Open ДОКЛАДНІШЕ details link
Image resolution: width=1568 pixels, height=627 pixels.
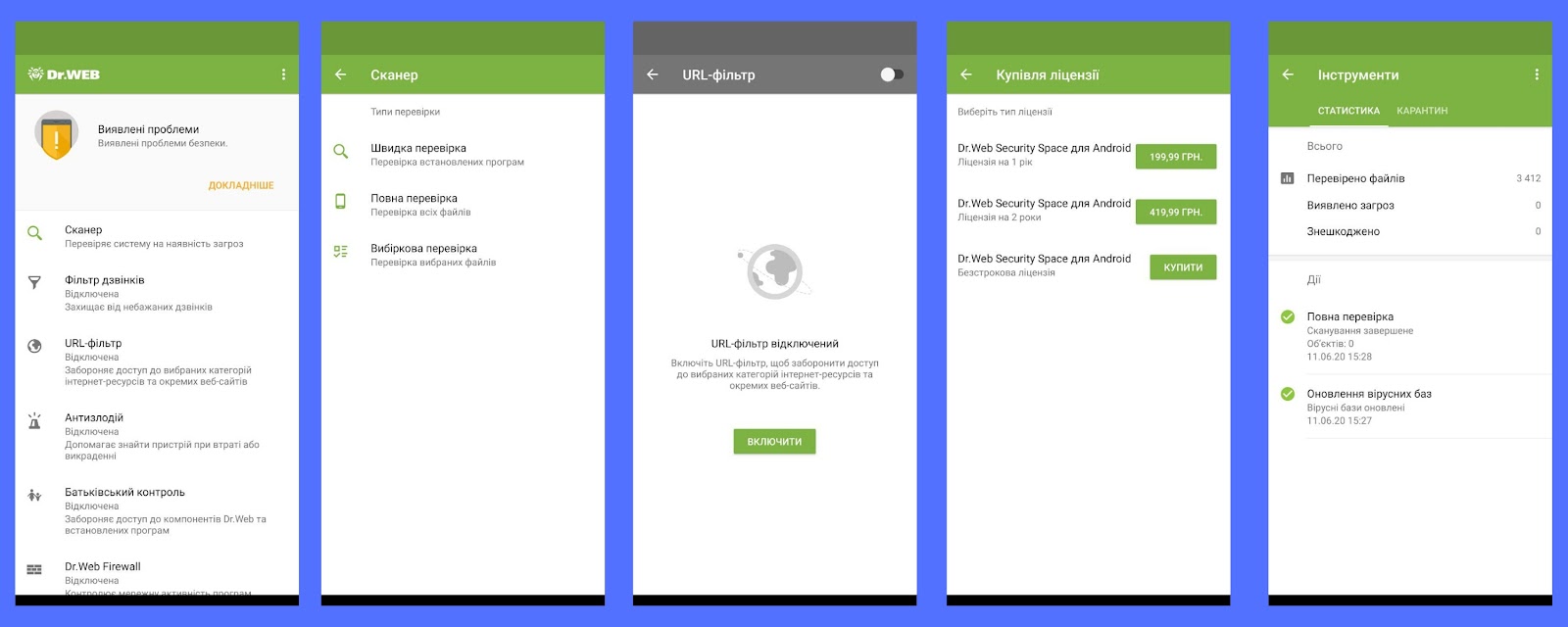241,185
